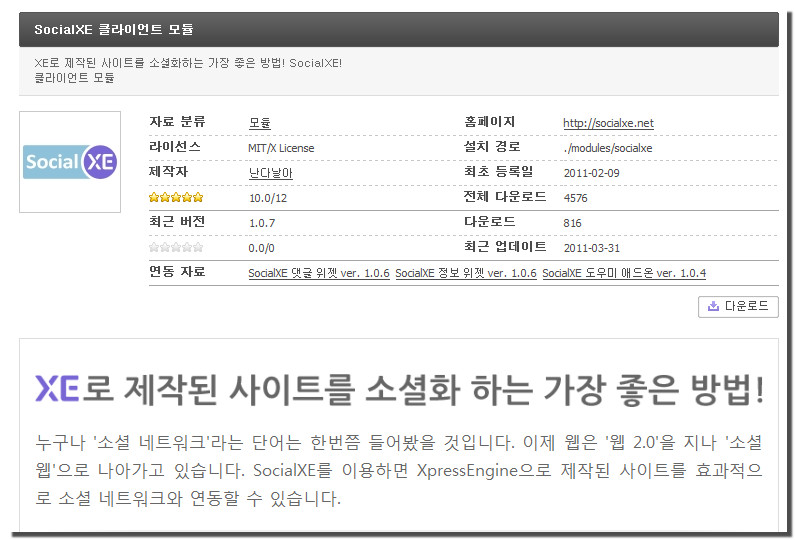Click the 연동 자료 label
The height and width of the screenshot is (540, 795).
click(177, 271)
